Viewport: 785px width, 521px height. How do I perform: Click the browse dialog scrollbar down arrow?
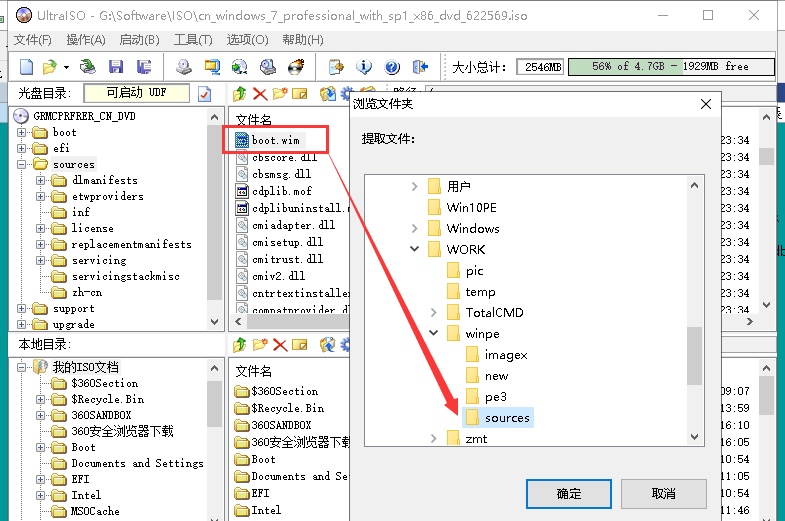point(694,437)
